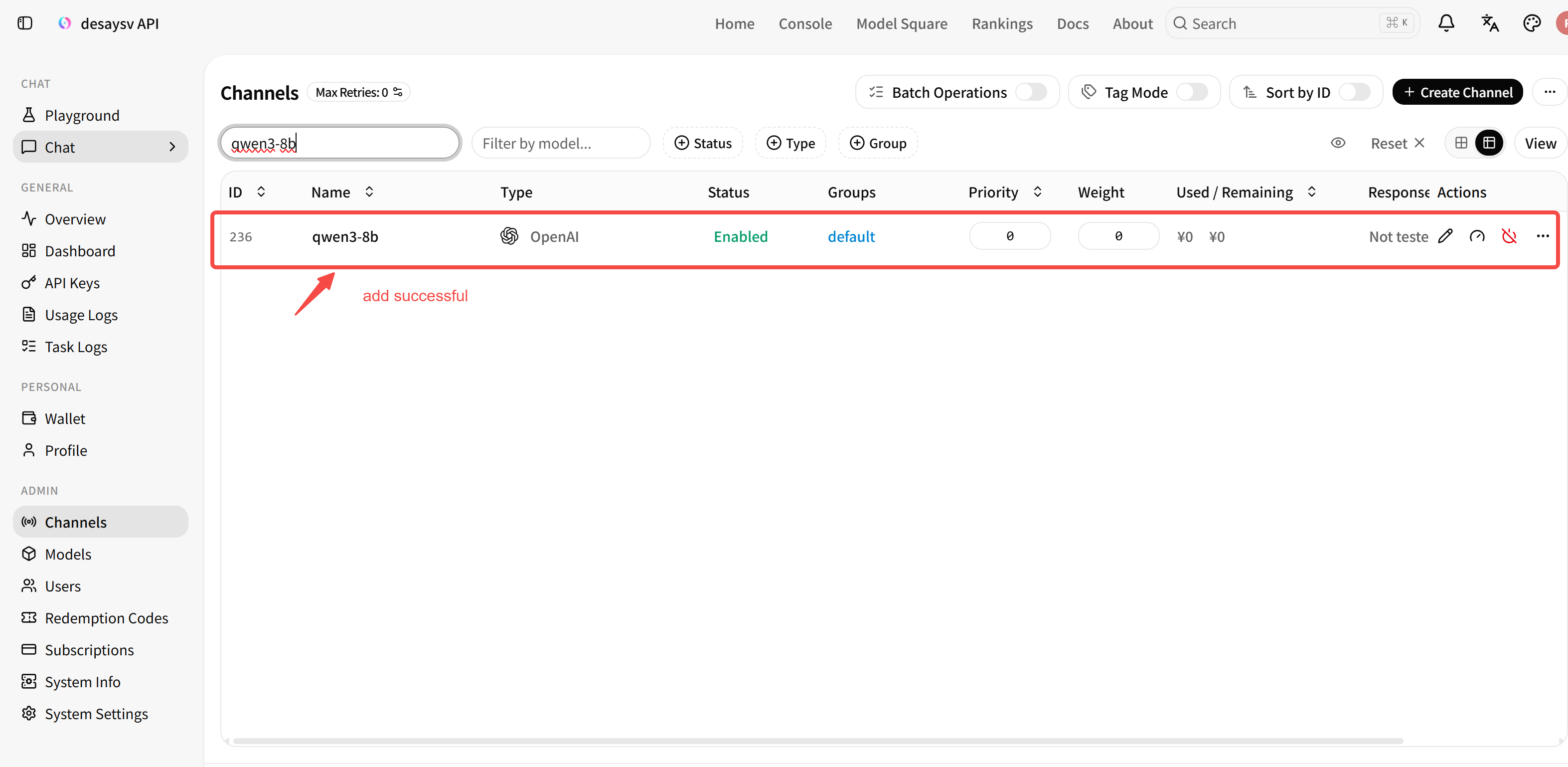Toggle the sidebar collapse icon
1568x767 pixels.
tap(25, 23)
